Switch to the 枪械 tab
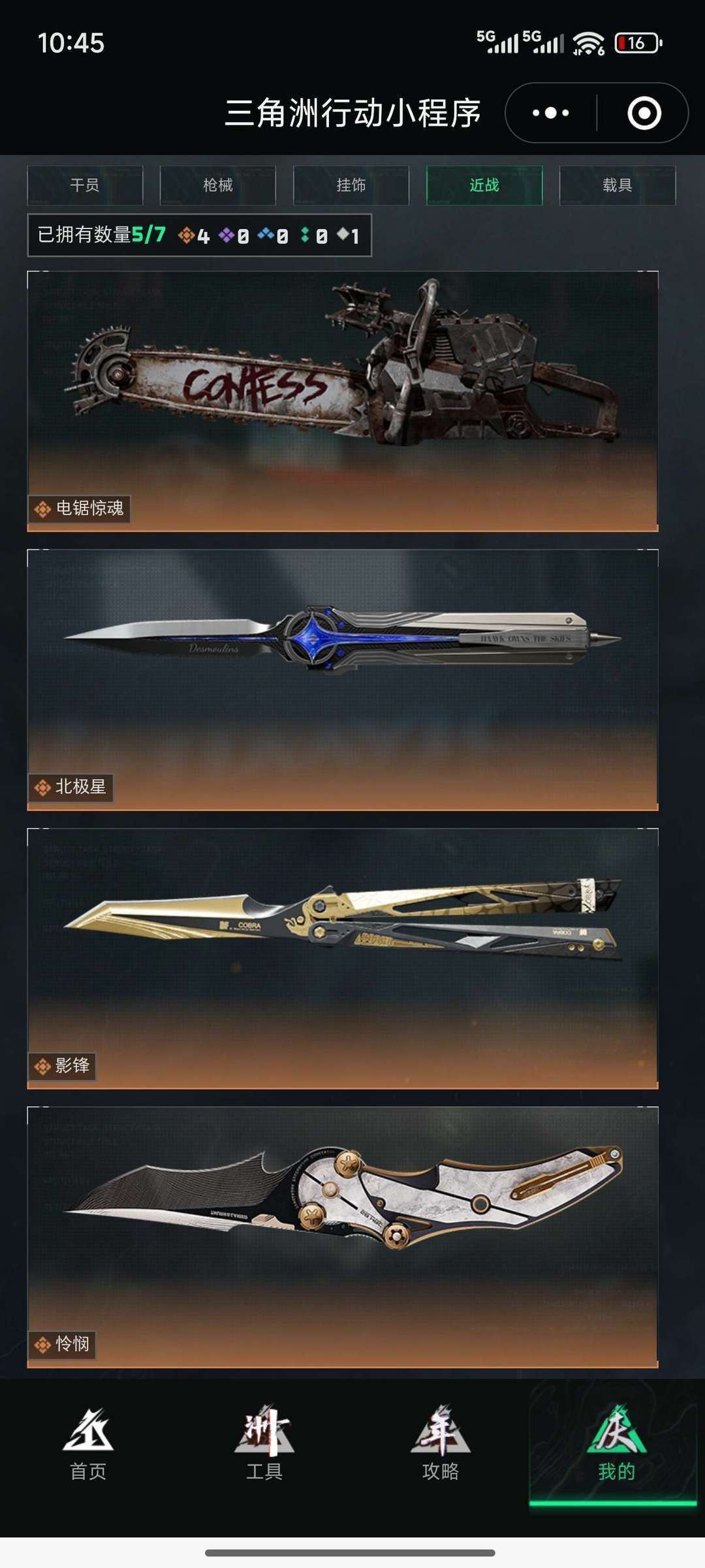 click(x=218, y=185)
